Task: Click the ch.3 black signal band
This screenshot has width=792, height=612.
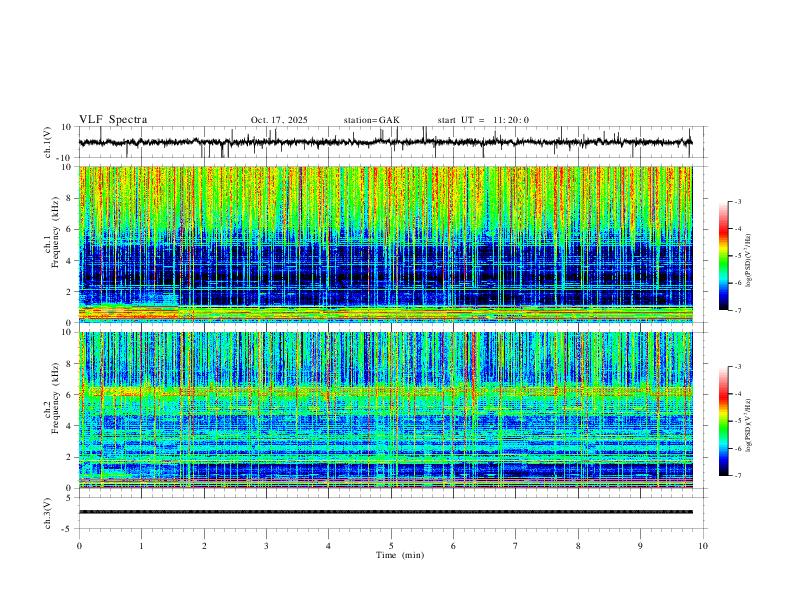Action: 385,512
